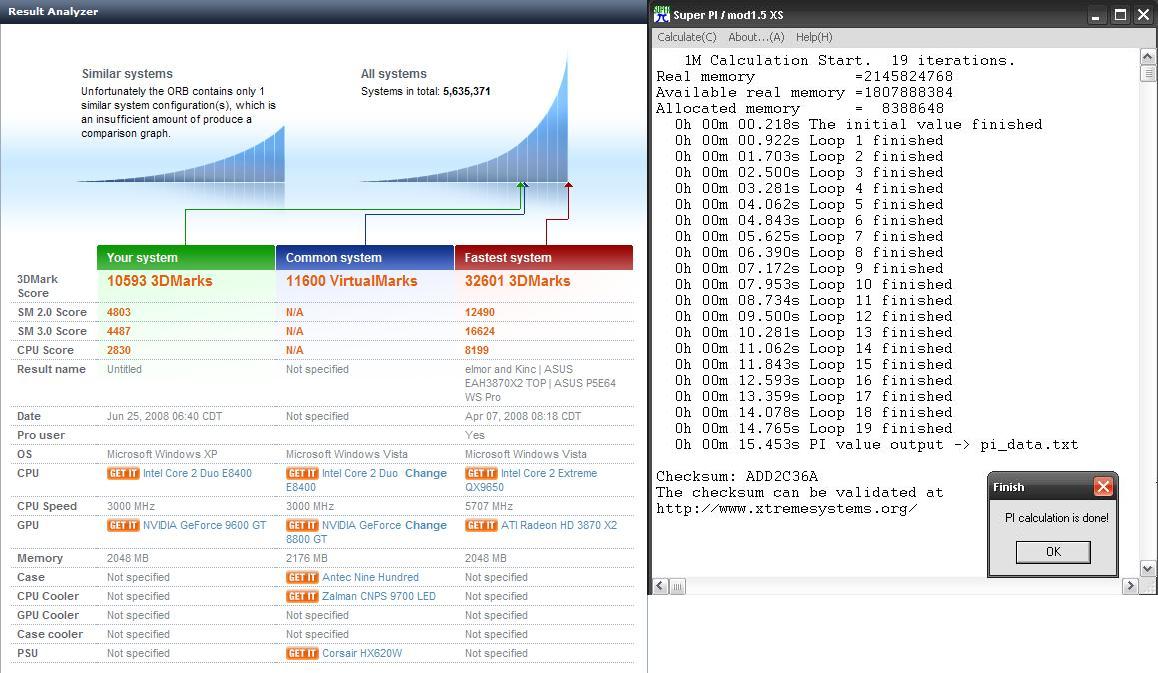Viewport: 1158px width, 673px height.
Task: Click the CPU Score value 8199
Action: [x=477, y=350]
